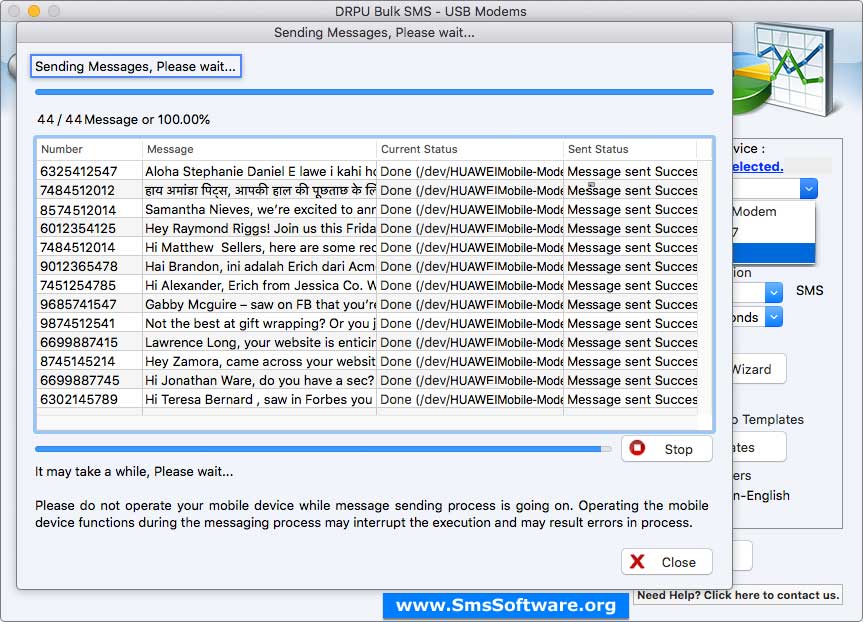Minimize the DRPU Bulk SMS window (yellow)
This screenshot has width=863, height=622.
click(x=34, y=10)
